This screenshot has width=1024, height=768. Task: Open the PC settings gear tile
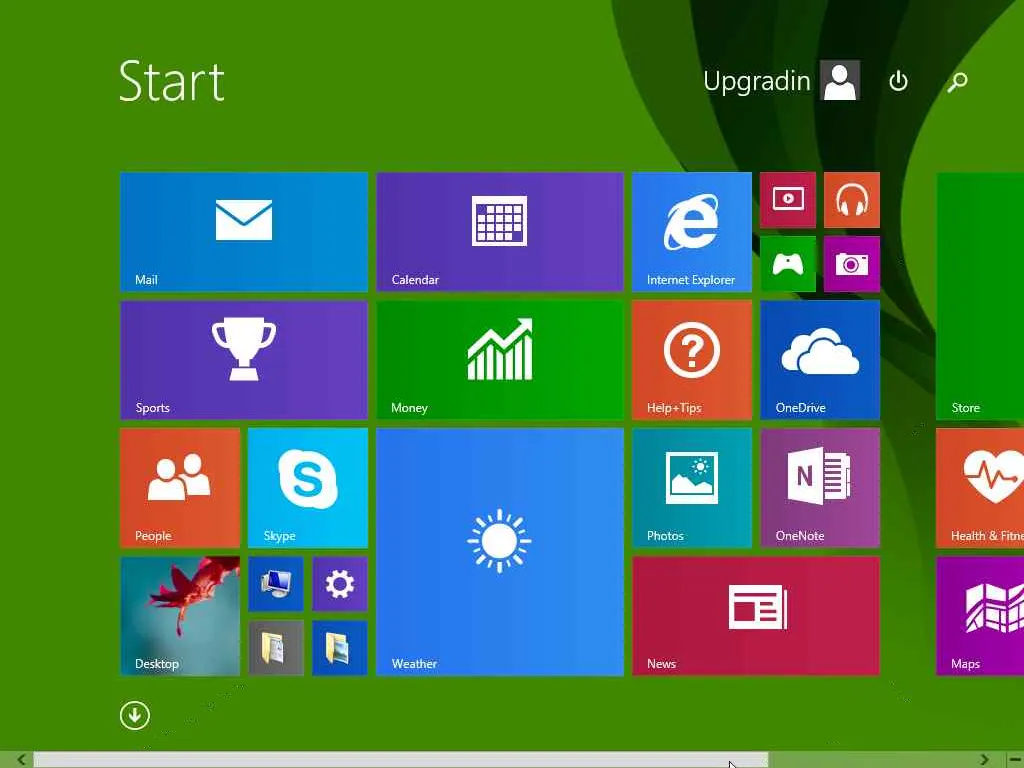340,584
